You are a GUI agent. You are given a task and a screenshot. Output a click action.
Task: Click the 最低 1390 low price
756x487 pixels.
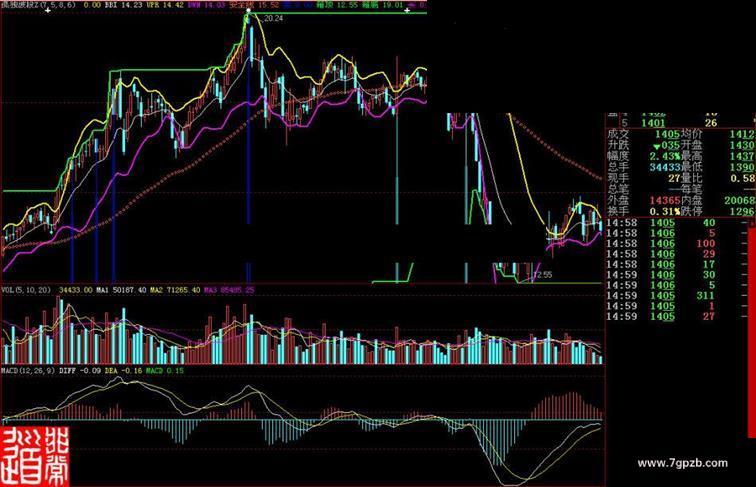point(742,167)
